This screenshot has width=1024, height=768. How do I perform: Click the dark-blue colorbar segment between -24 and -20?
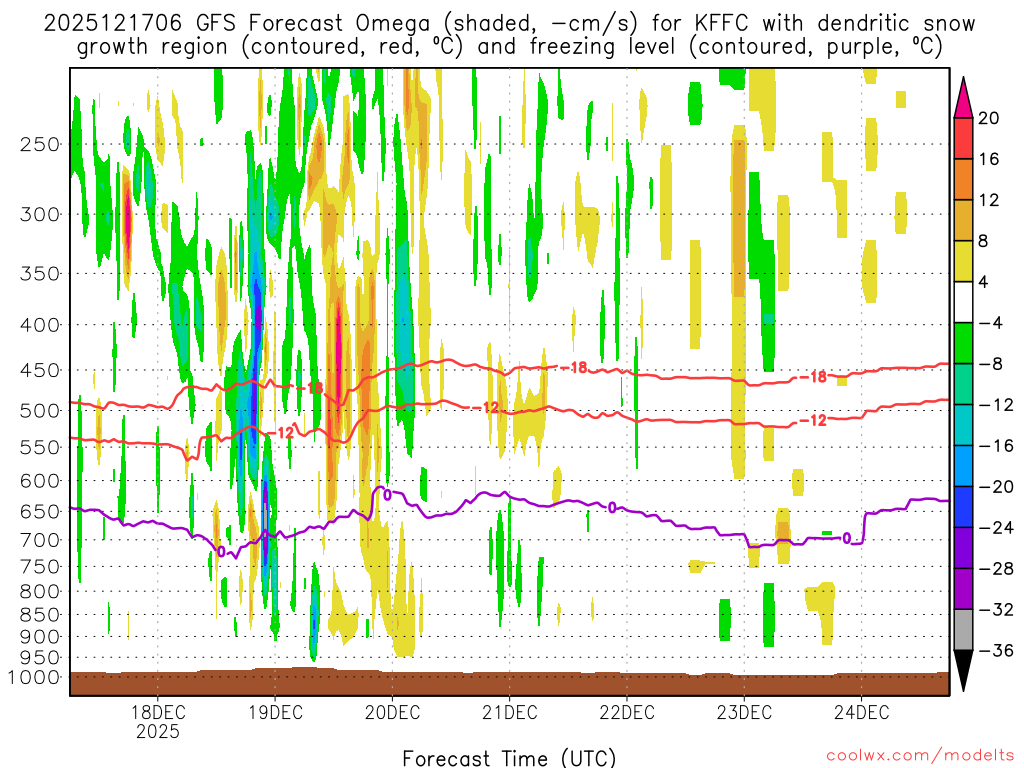963,507
